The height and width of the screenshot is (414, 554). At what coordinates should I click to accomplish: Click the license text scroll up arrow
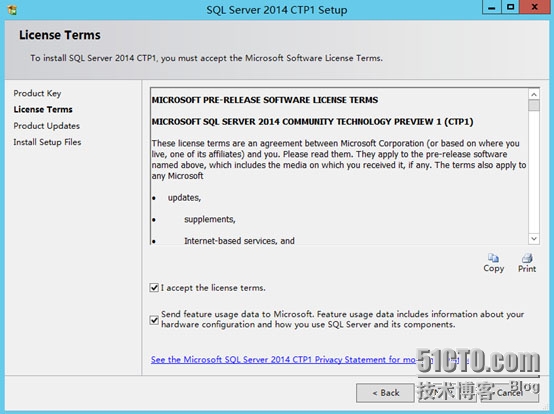534,94
